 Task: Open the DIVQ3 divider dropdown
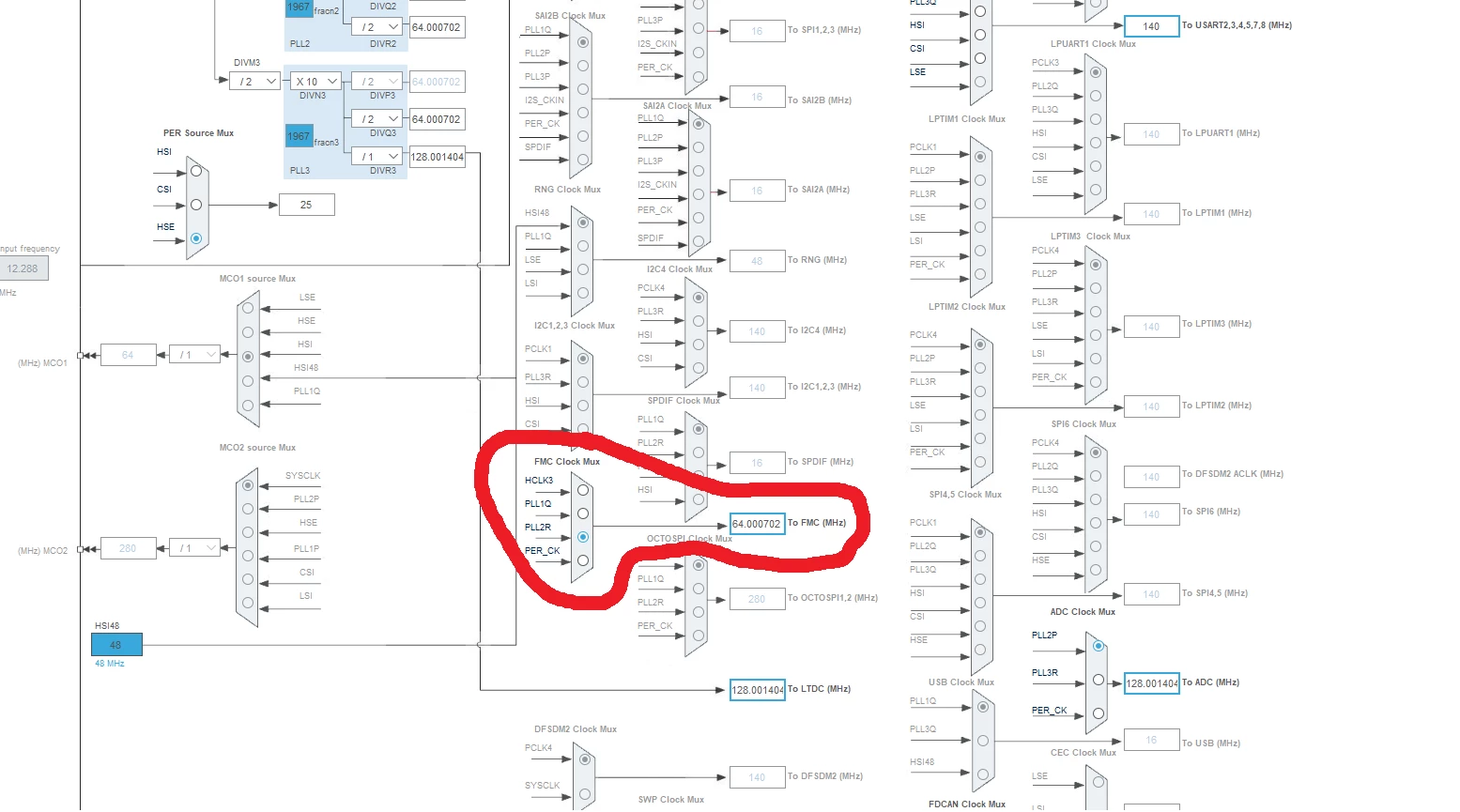(x=377, y=119)
